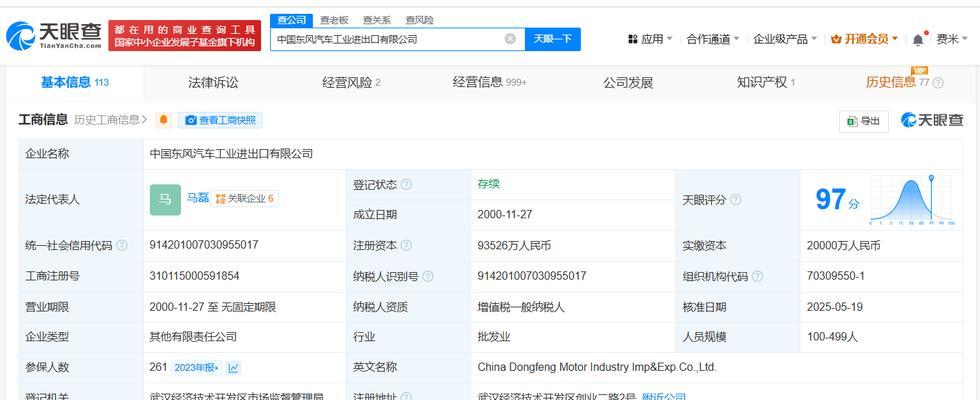The image size is (980, 400).
Task: Click the 导出 export button
Action: (864, 121)
